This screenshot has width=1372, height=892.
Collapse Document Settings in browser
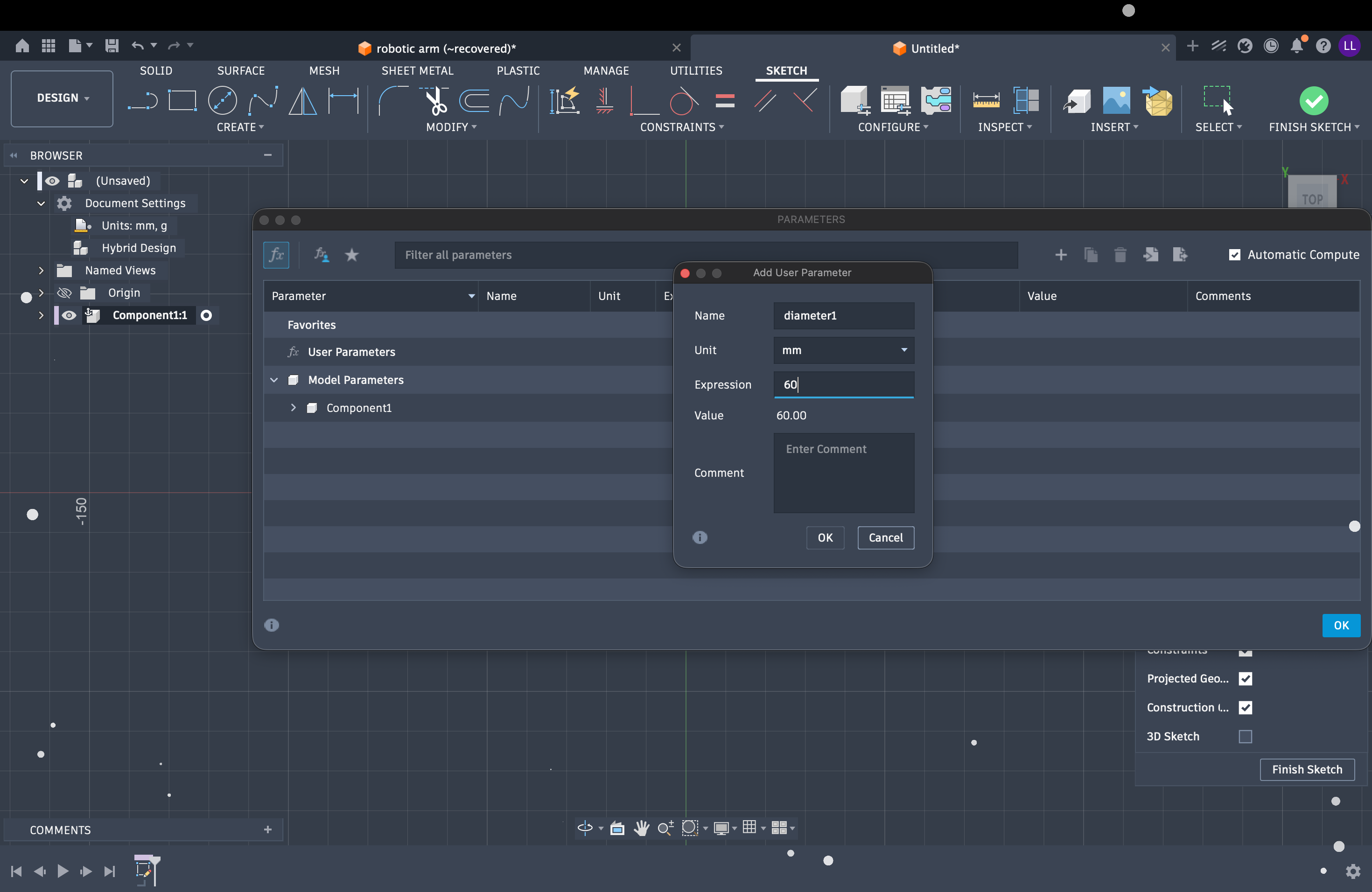coord(41,203)
